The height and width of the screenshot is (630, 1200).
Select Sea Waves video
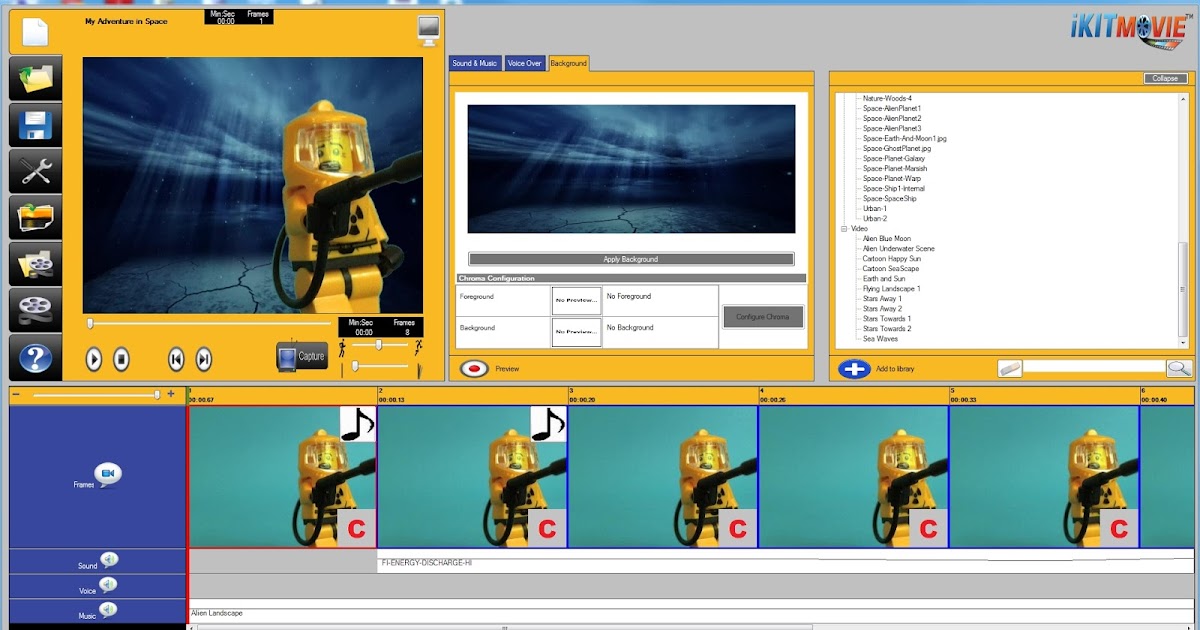(x=881, y=339)
